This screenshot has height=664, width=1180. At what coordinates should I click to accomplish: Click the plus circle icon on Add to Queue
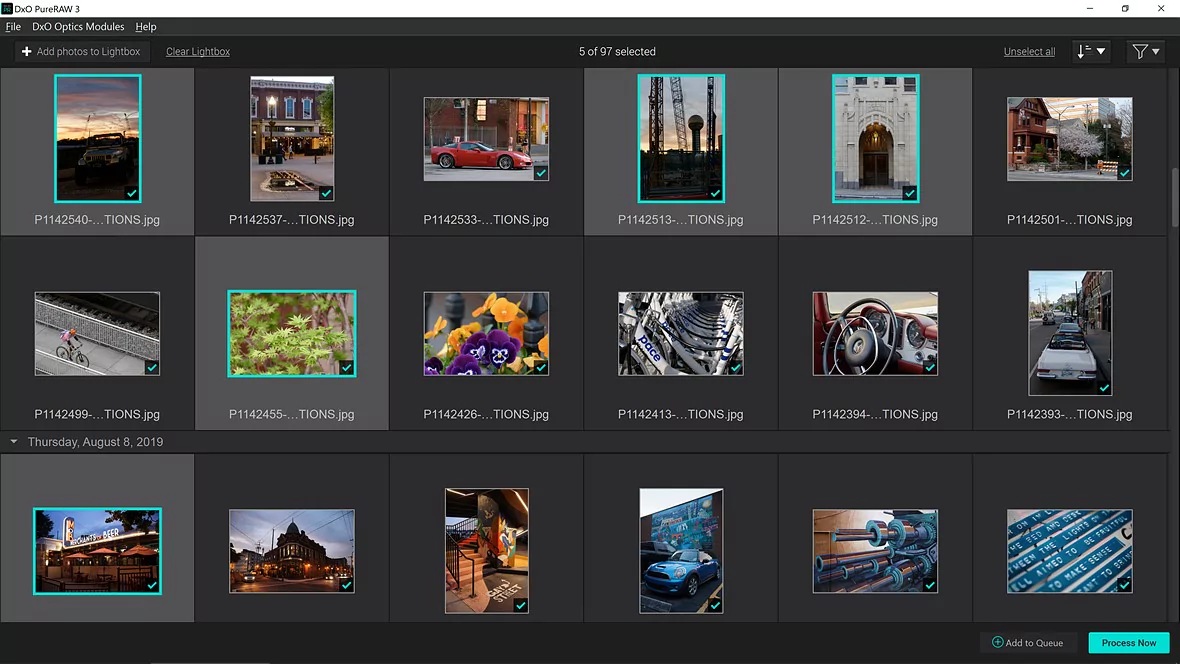pos(997,643)
